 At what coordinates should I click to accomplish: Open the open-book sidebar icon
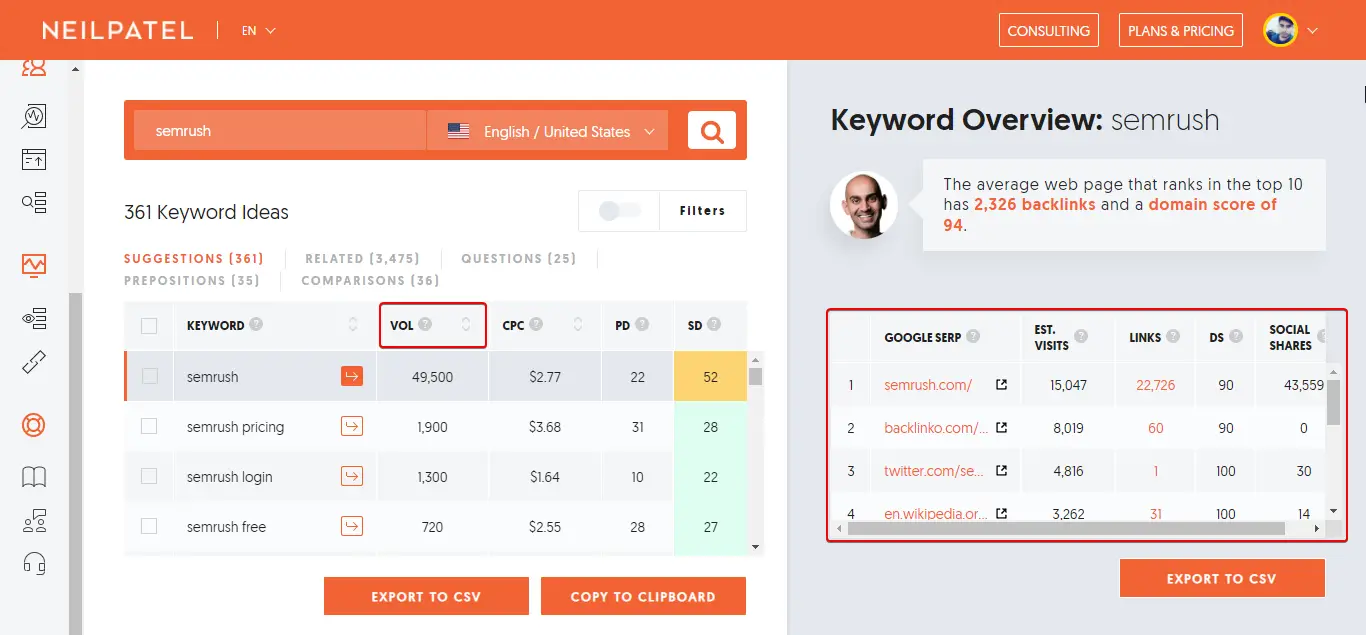(34, 477)
